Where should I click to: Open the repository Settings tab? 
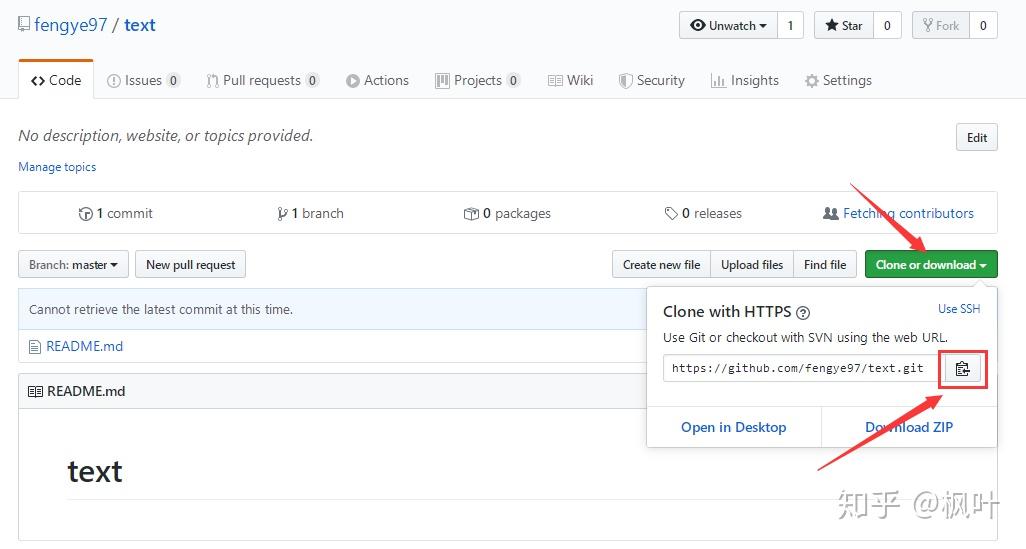click(838, 81)
